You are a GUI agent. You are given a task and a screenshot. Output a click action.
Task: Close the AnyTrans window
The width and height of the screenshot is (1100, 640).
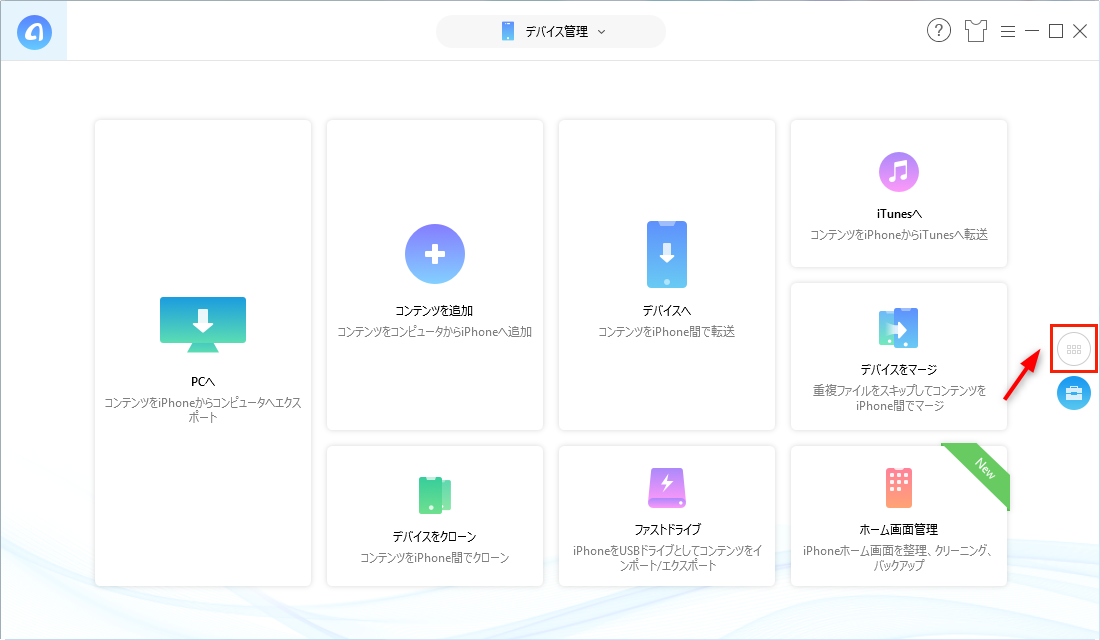[x=1080, y=32]
